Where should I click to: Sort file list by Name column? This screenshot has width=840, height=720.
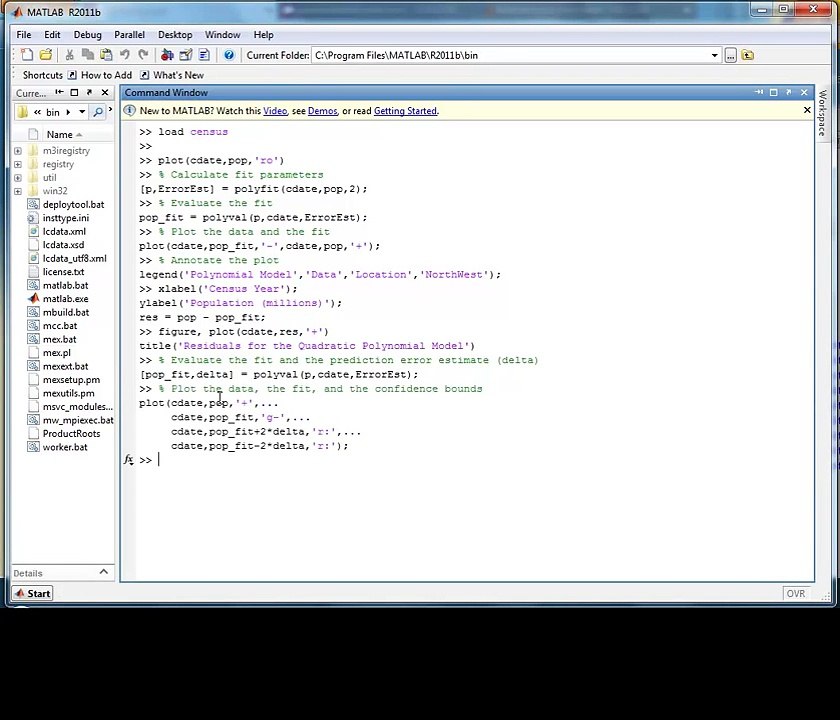63,134
